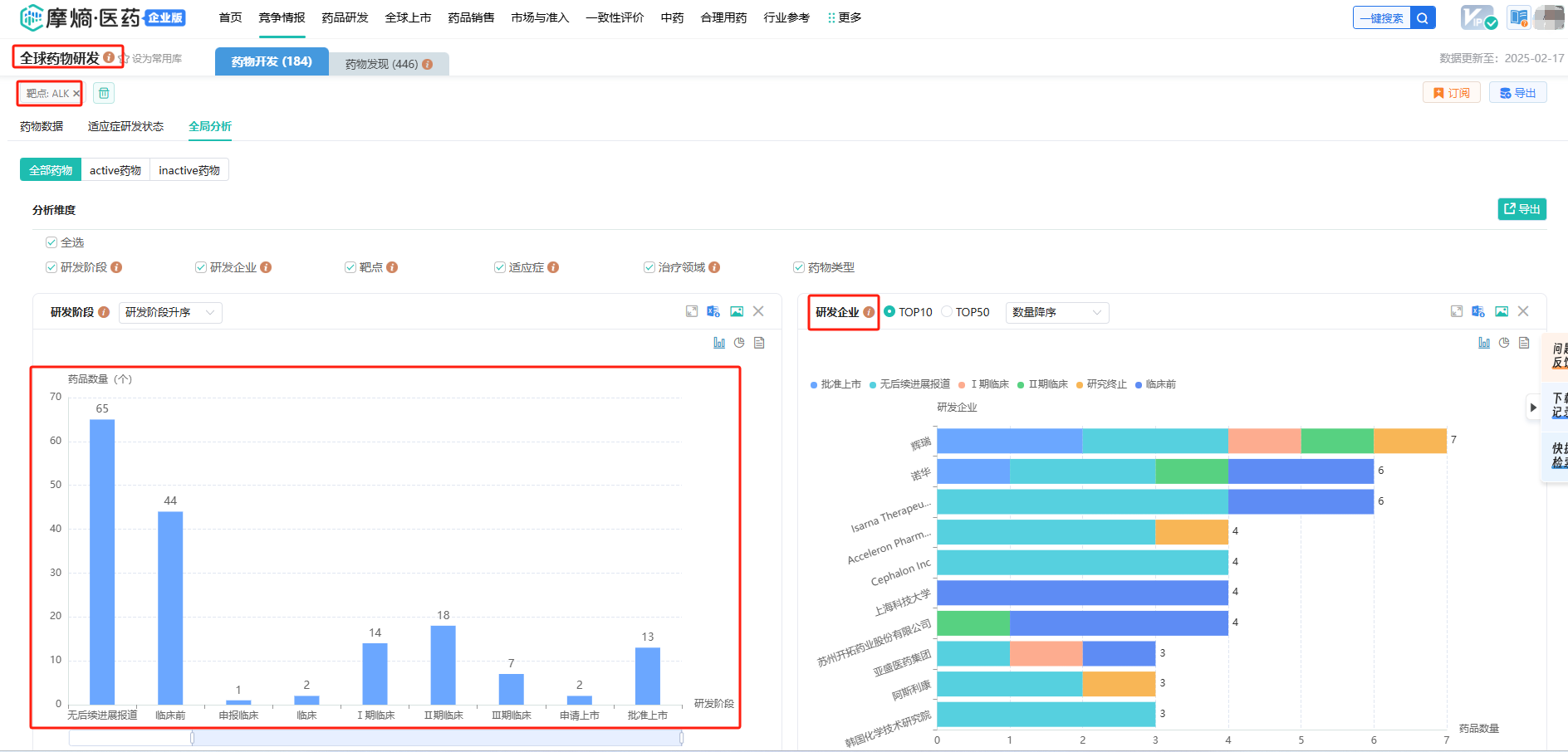This screenshot has width=1568, height=752.
Task: Expand the 更多 navigation menu
Action: click(x=845, y=17)
